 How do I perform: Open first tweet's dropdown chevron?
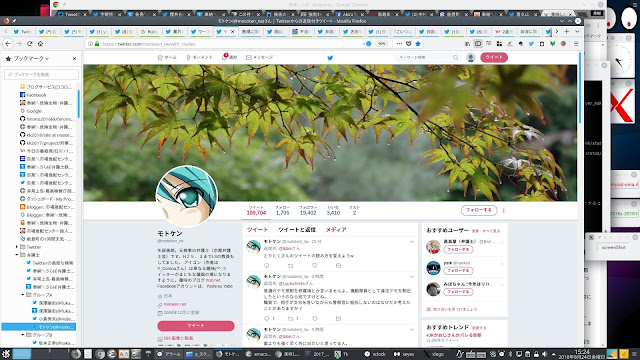[412, 242]
